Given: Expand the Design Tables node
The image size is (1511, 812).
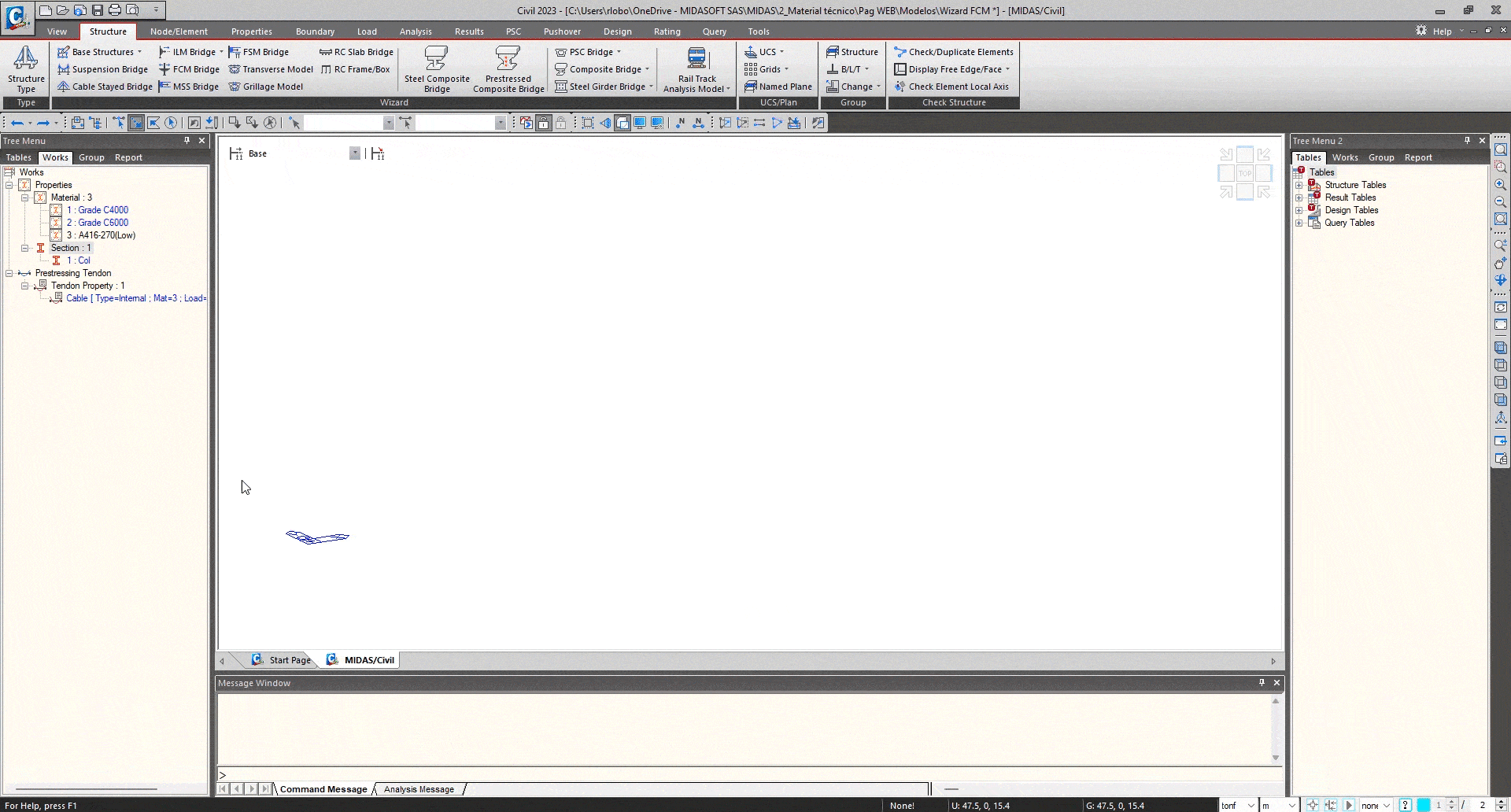Looking at the screenshot, I should coord(1299,211).
